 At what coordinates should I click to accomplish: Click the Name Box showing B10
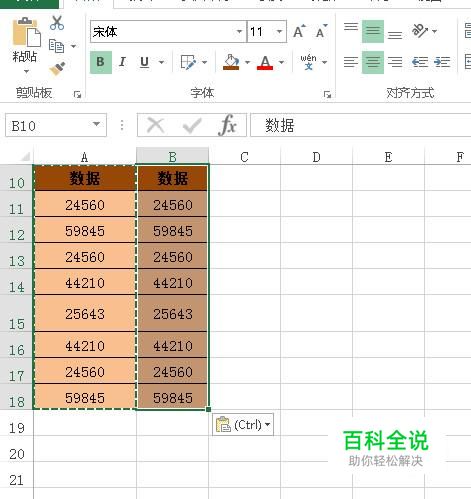point(56,125)
